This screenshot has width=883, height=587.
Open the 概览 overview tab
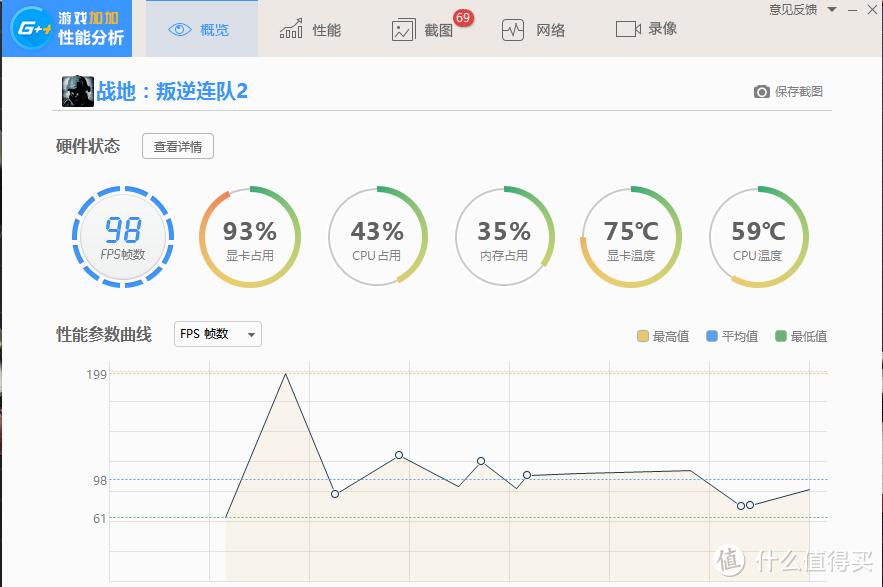coord(202,29)
